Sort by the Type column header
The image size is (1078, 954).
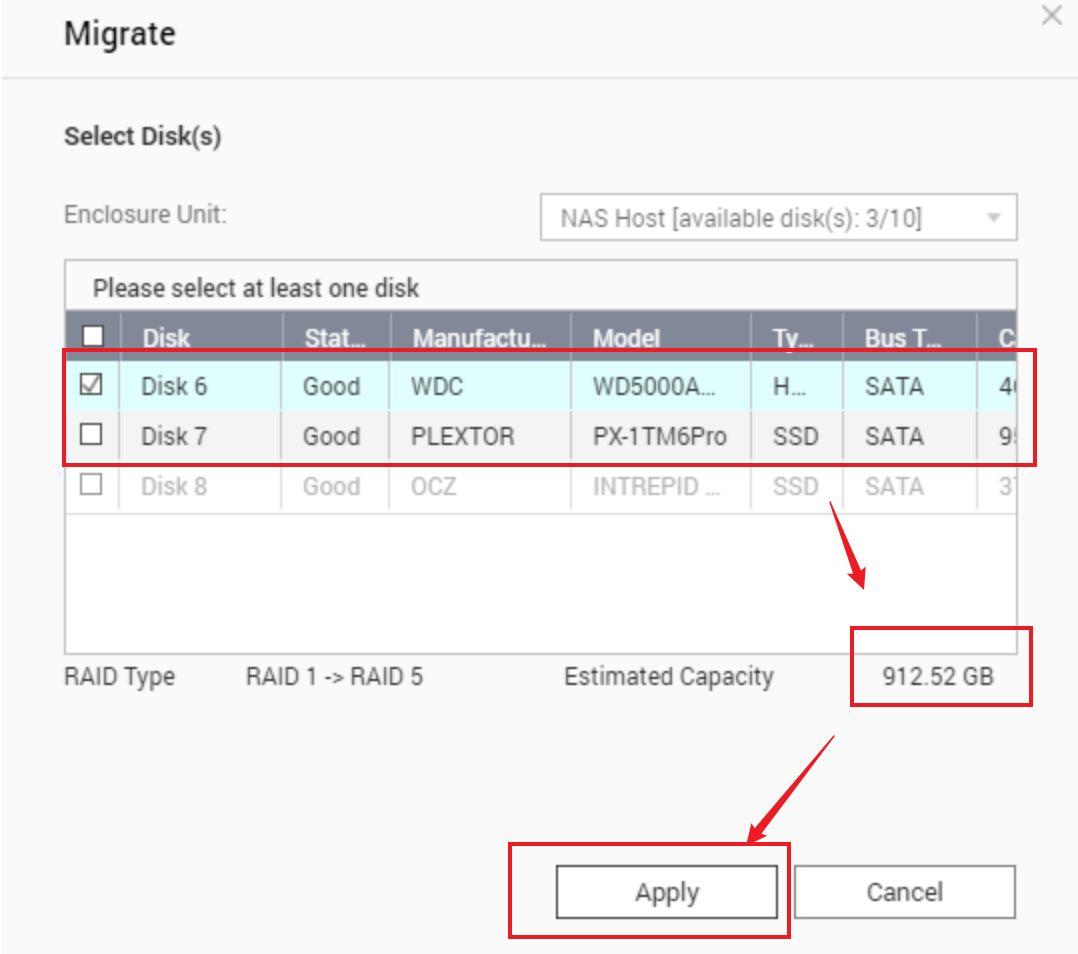click(x=796, y=337)
